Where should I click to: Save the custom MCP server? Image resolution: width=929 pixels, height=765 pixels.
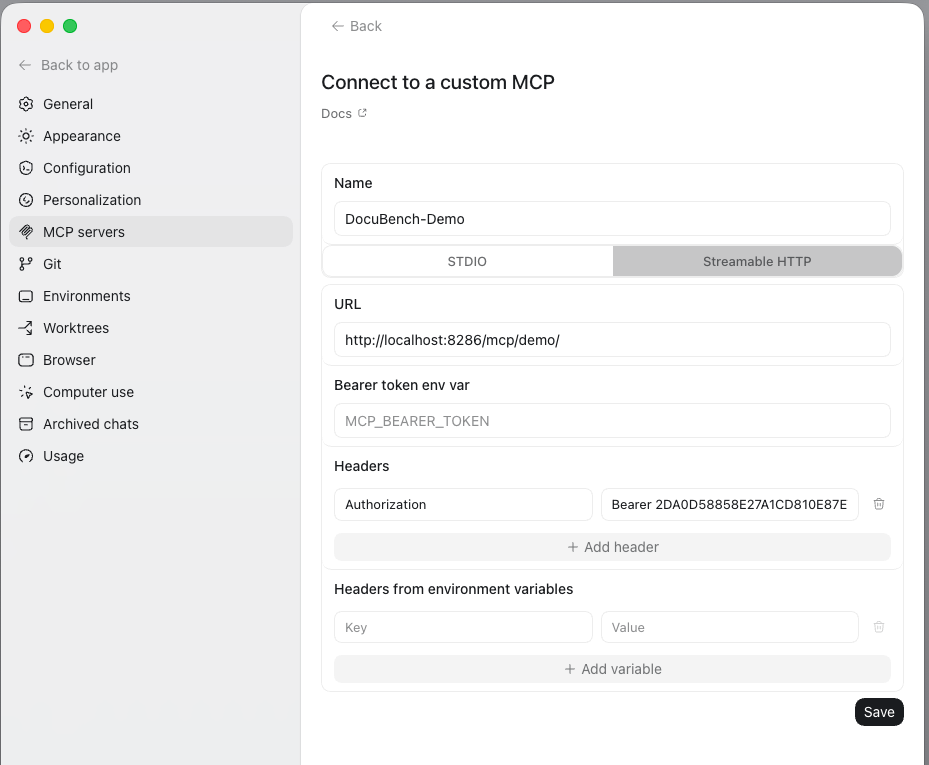pos(879,712)
